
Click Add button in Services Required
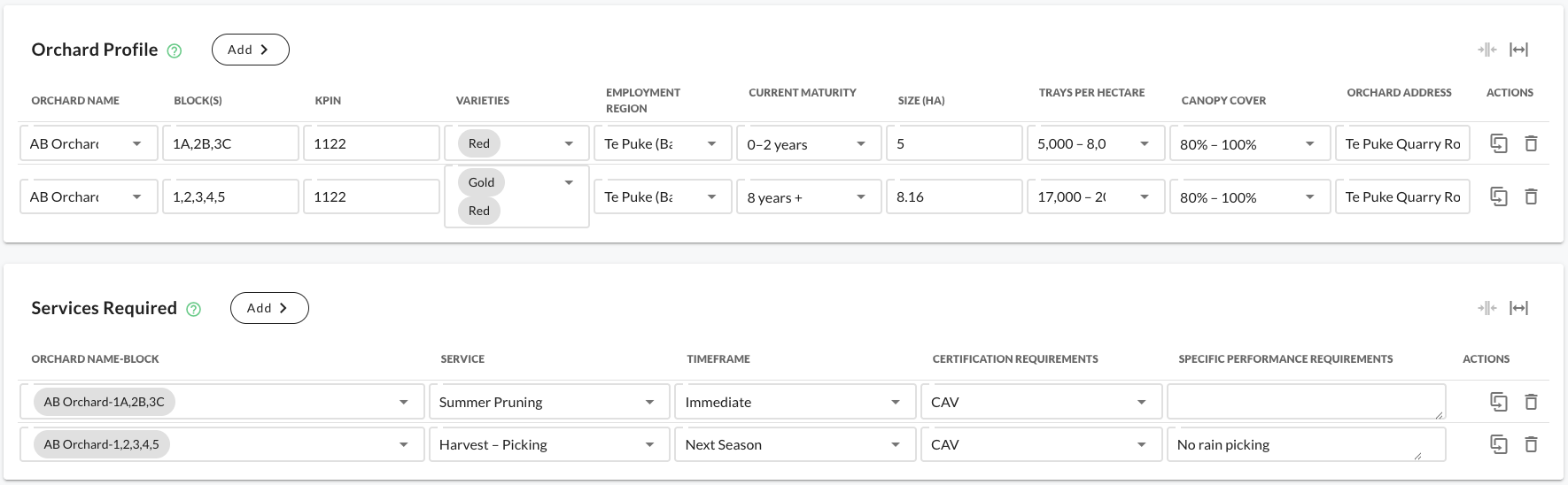(x=269, y=308)
